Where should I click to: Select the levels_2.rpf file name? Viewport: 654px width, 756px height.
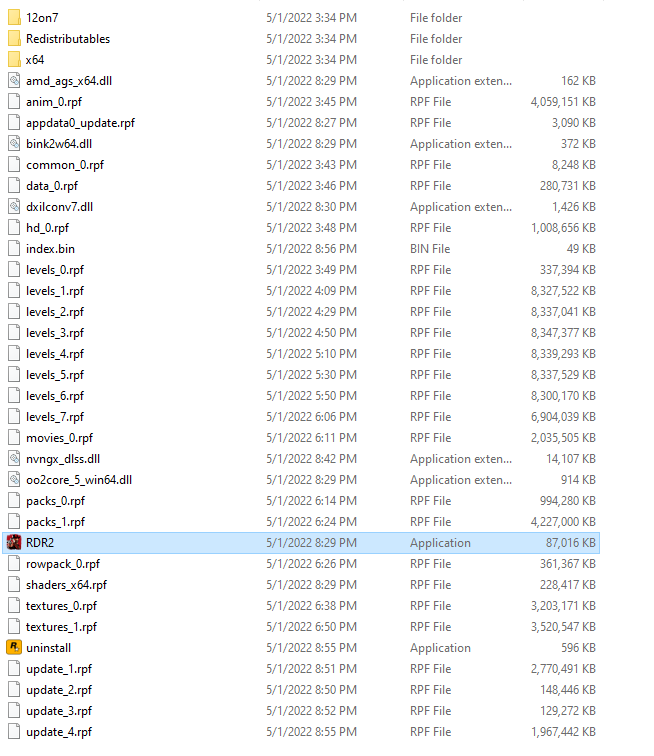tap(55, 312)
